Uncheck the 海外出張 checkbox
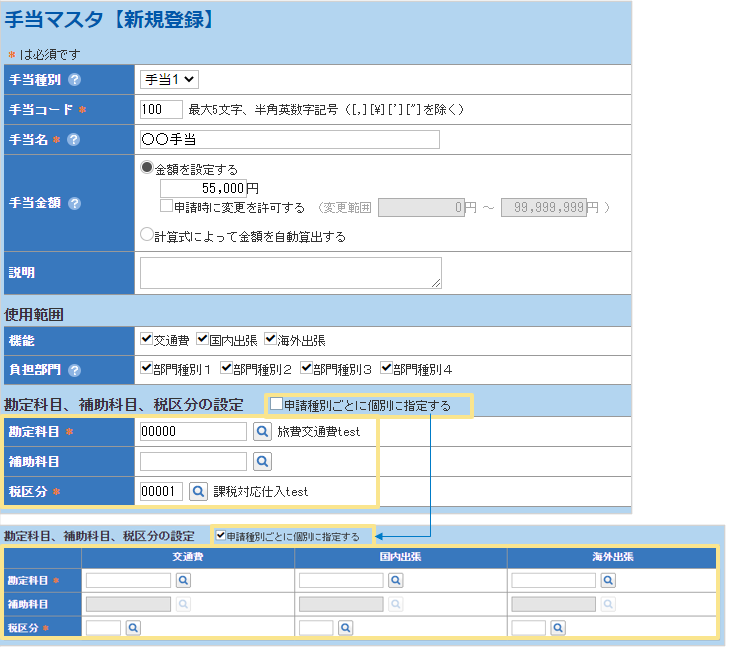This screenshot has width=729, height=647. click(270, 340)
